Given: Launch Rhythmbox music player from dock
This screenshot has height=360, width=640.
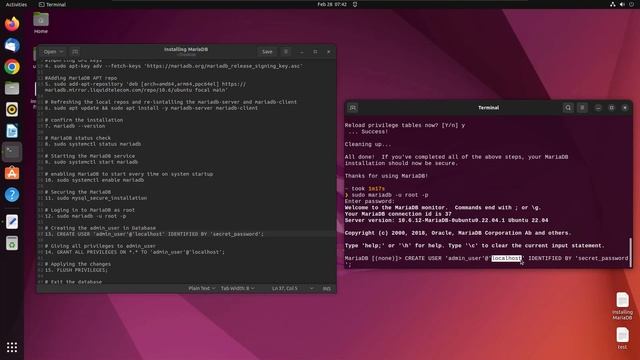Looking at the screenshot, I should click(12, 109).
